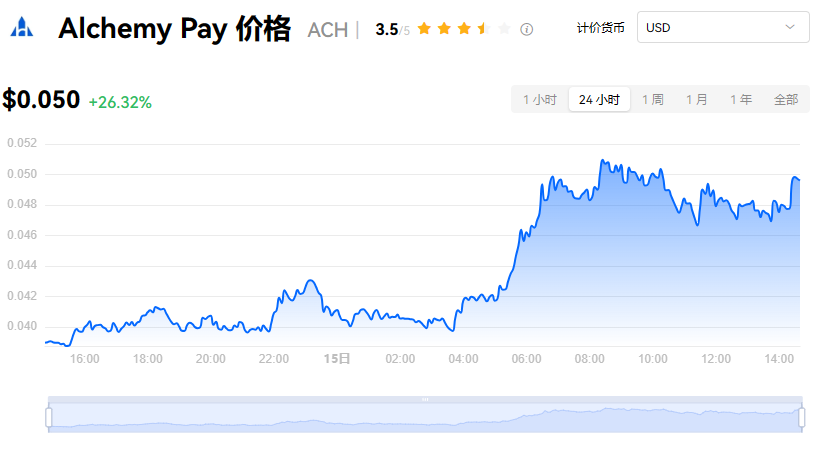Click the second rating star
817x450 pixels.
tap(444, 28)
